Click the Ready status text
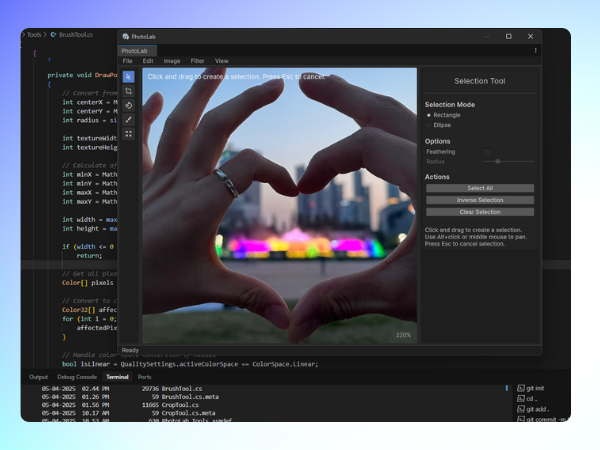This screenshot has height=450, width=600. (x=130, y=350)
